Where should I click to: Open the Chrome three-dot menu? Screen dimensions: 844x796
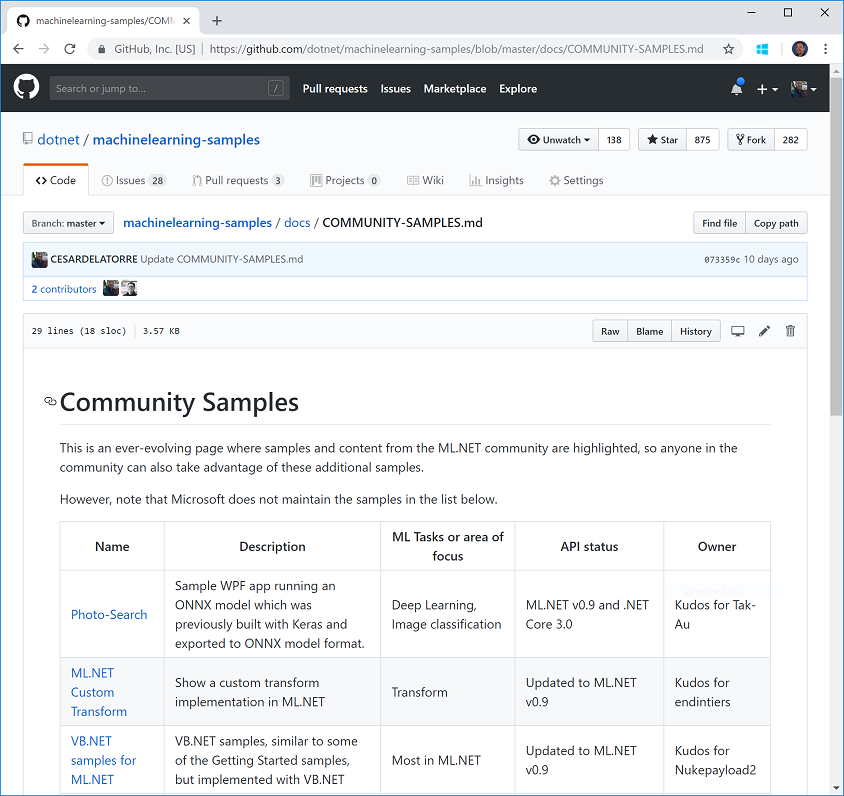click(x=825, y=49)
